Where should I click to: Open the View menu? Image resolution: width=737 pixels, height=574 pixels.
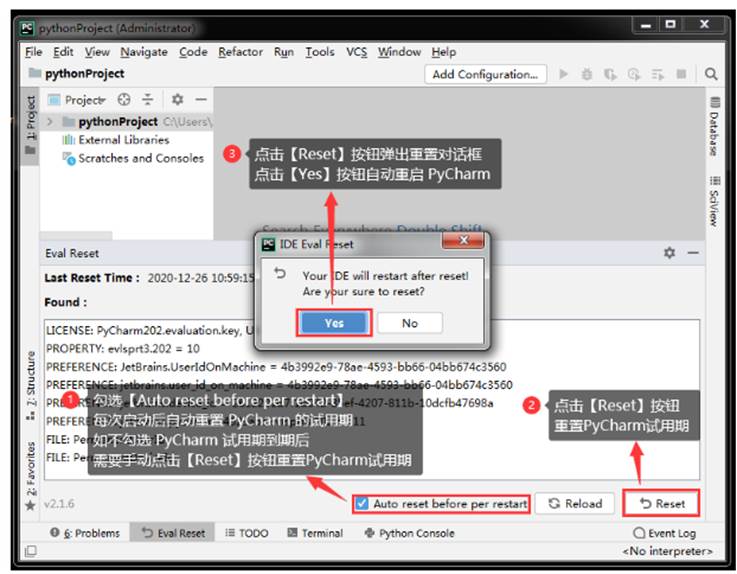(97, 52)
